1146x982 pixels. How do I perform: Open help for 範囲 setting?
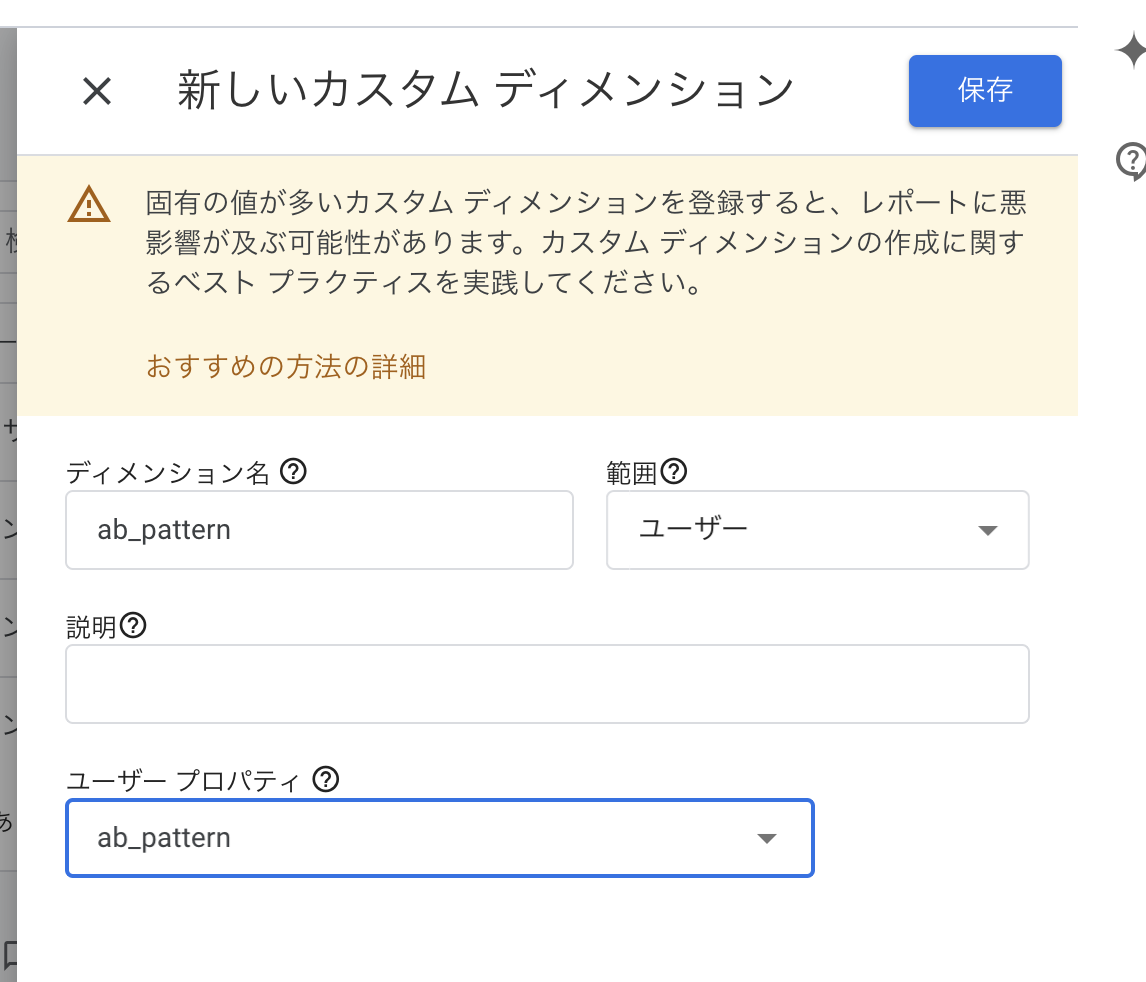coord(674,471)
